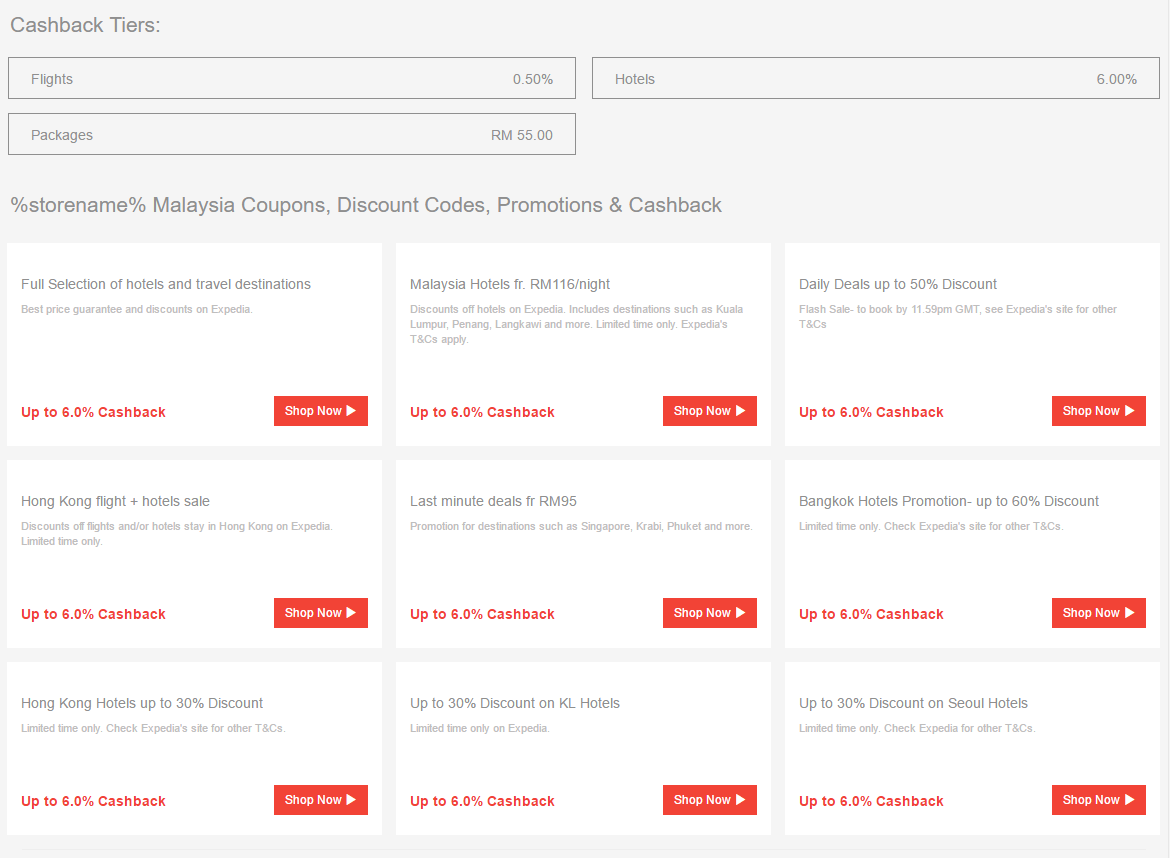
Task: Click Shop Now for 30% Discount on KL Hotels
Action: coord(710,800)
